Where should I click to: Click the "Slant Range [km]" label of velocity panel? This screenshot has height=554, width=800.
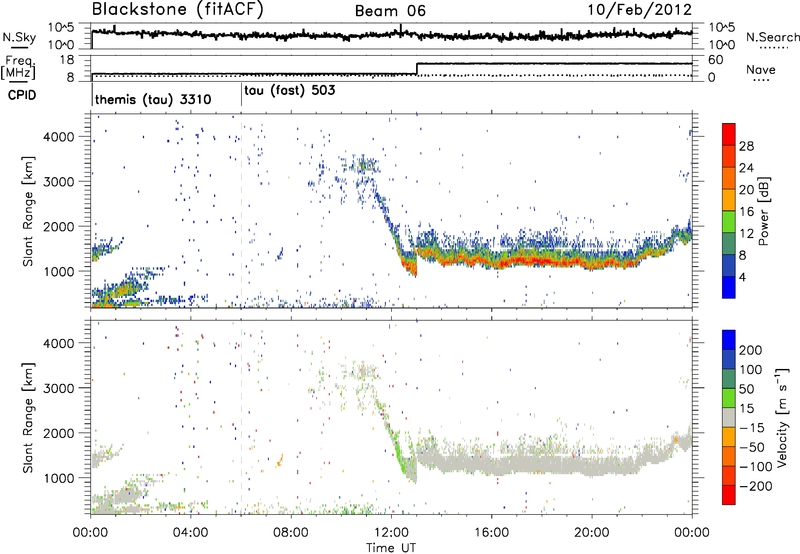pyautogui.click(x=29, y=417)
